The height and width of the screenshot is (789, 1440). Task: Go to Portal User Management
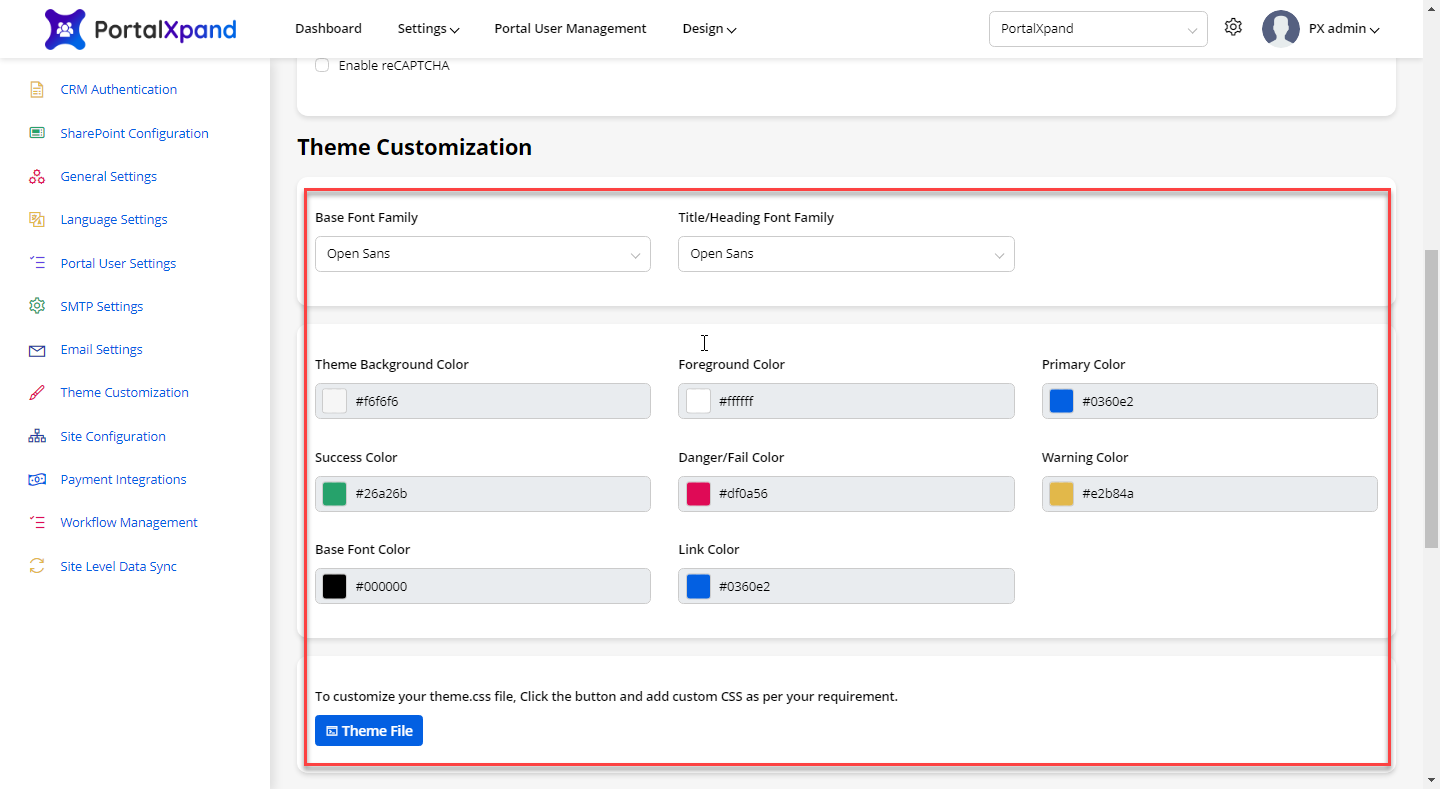coord(570,29)
